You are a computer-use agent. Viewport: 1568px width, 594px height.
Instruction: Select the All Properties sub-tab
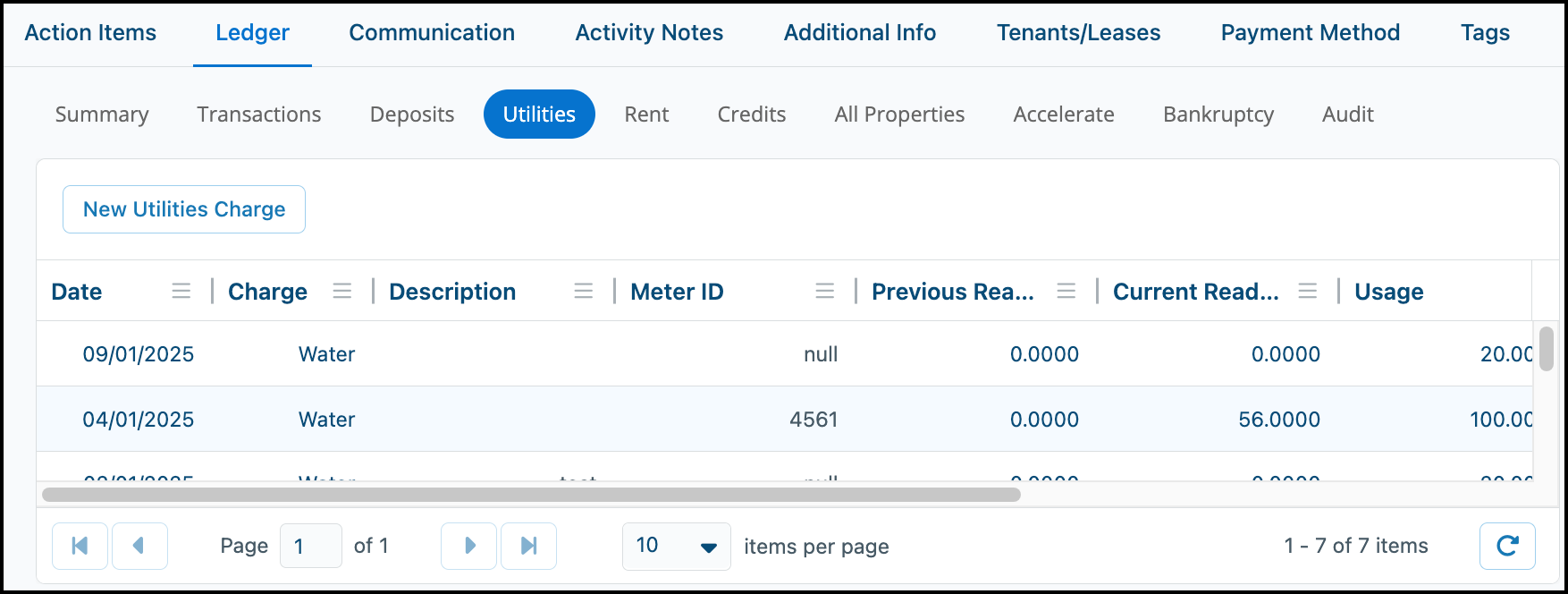[x=899, y=115]
